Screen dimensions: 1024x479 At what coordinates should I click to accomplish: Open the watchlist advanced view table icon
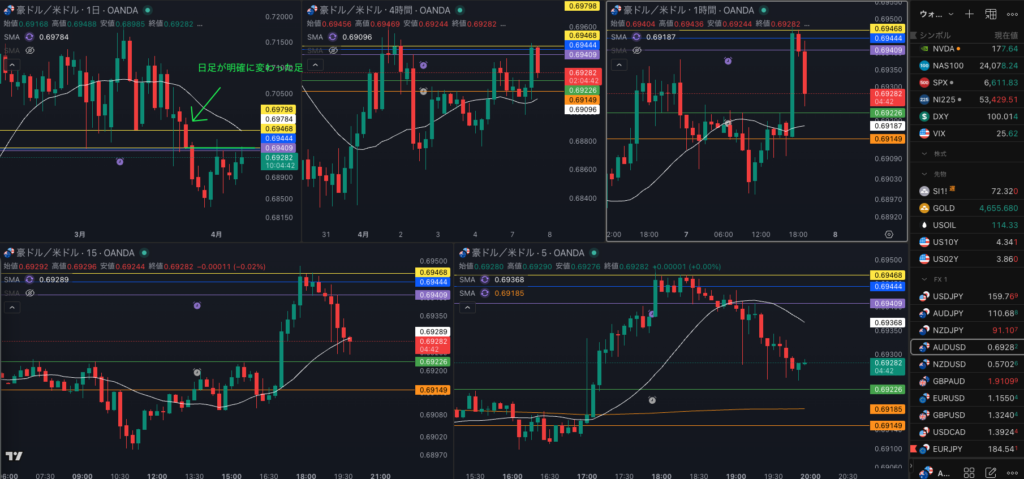(x=991, y=14)
